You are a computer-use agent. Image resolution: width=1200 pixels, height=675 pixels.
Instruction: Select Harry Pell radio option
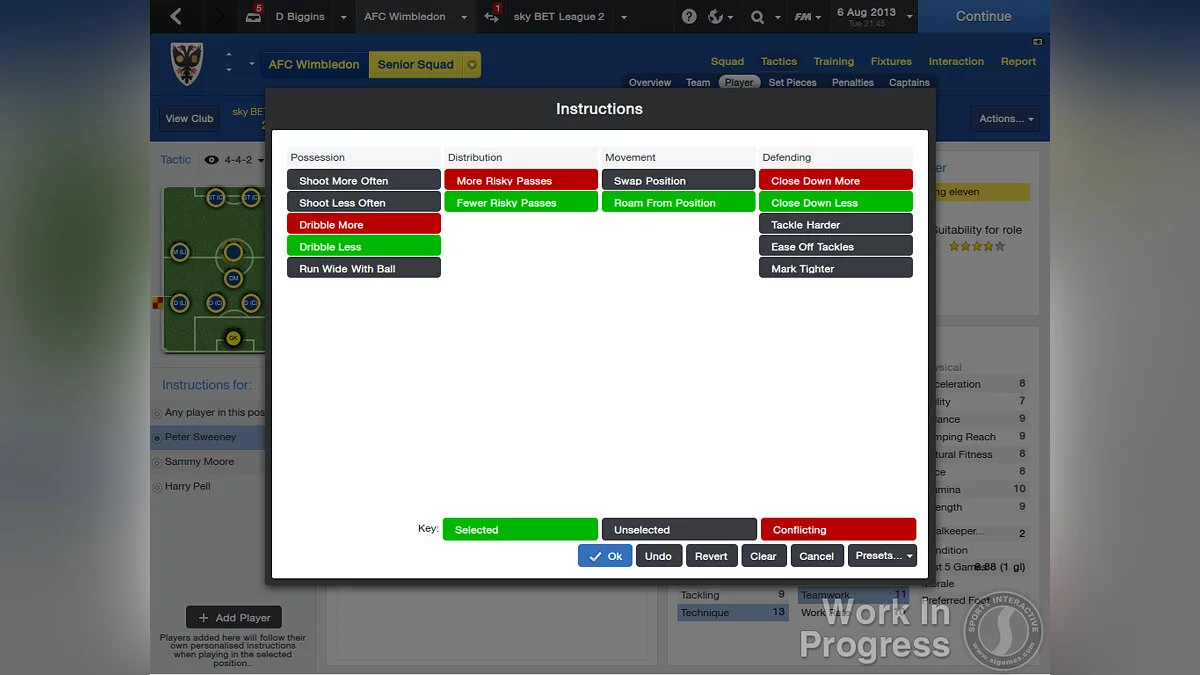[x=157, y=487]
